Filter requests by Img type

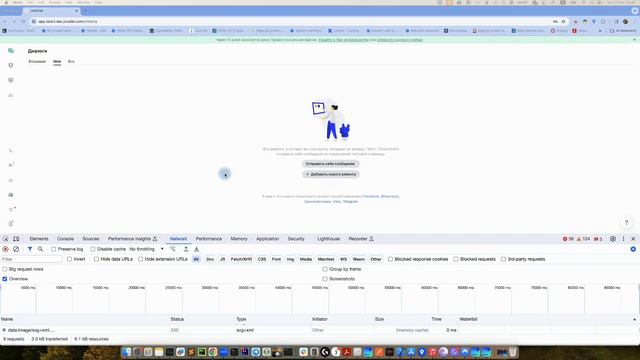click(x=290, y=259)
